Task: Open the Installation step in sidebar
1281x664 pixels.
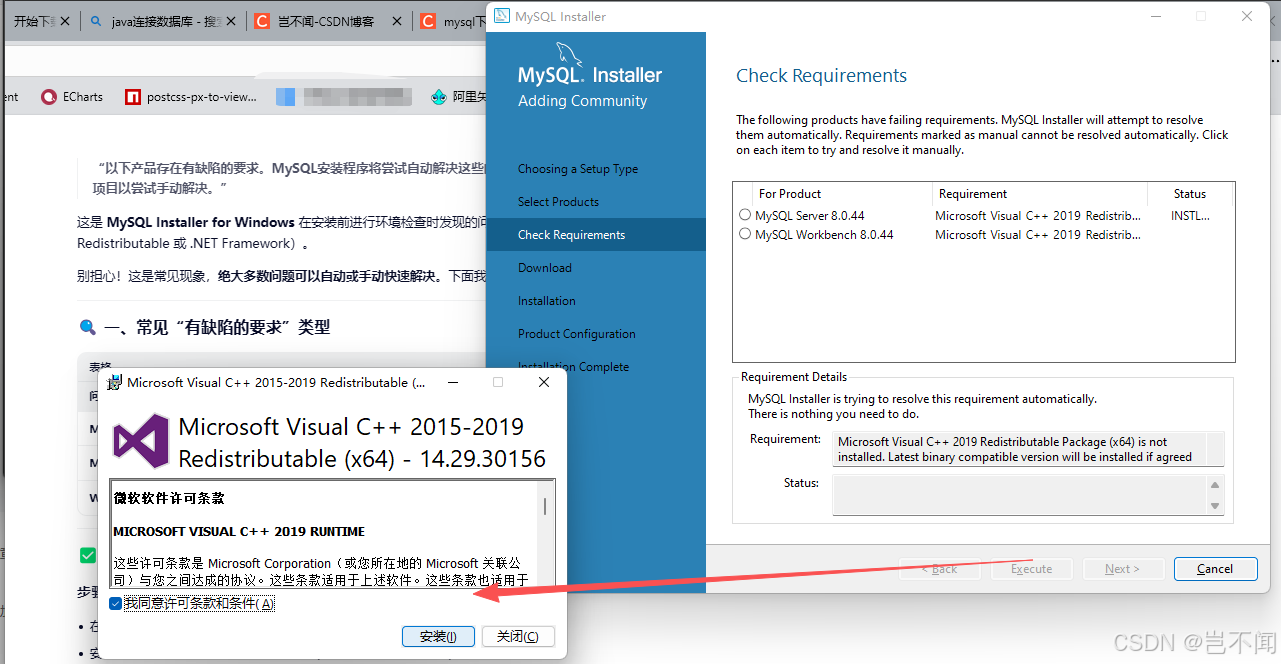Action: 547,301
